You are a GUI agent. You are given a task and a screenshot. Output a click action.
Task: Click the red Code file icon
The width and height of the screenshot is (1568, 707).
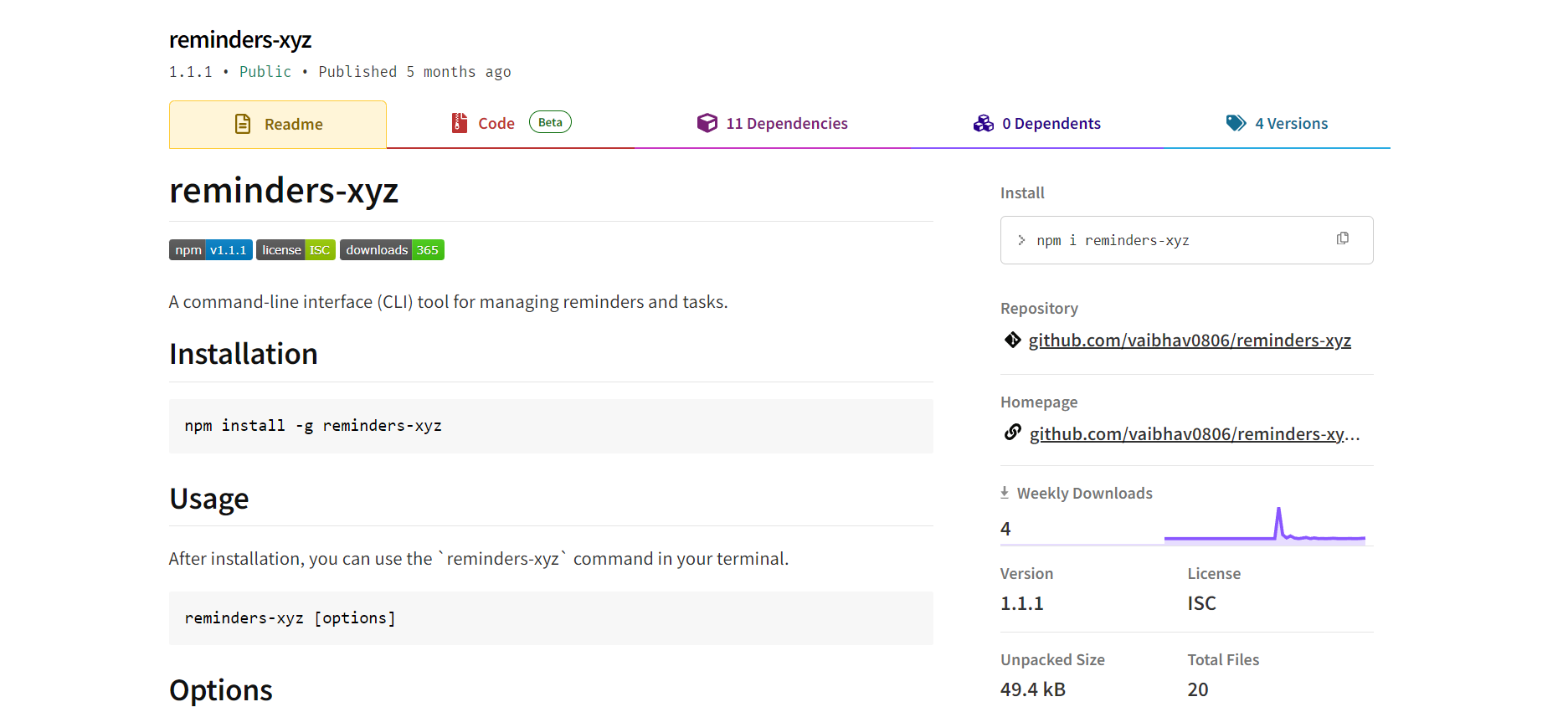point(459,123)
